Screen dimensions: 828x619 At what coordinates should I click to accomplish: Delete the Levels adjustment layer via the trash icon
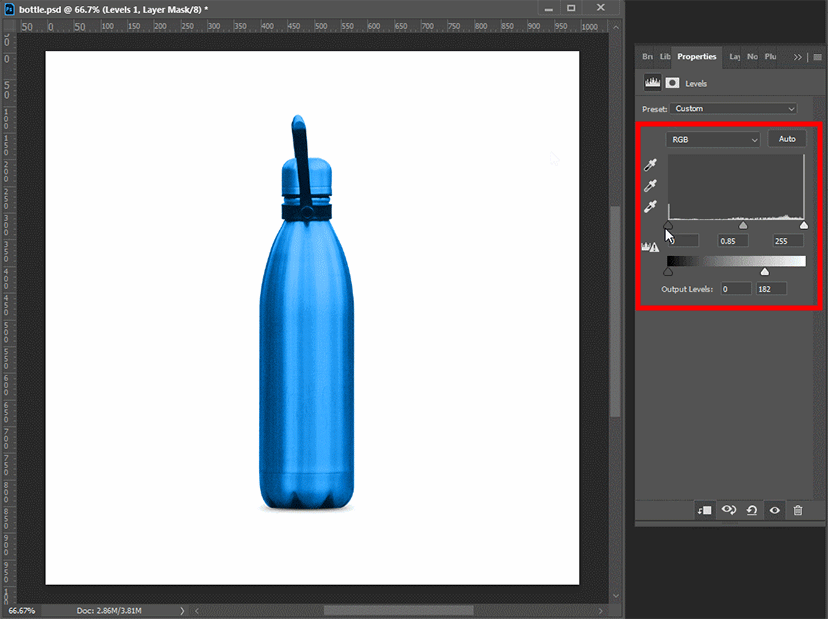(x=798, y=510)
